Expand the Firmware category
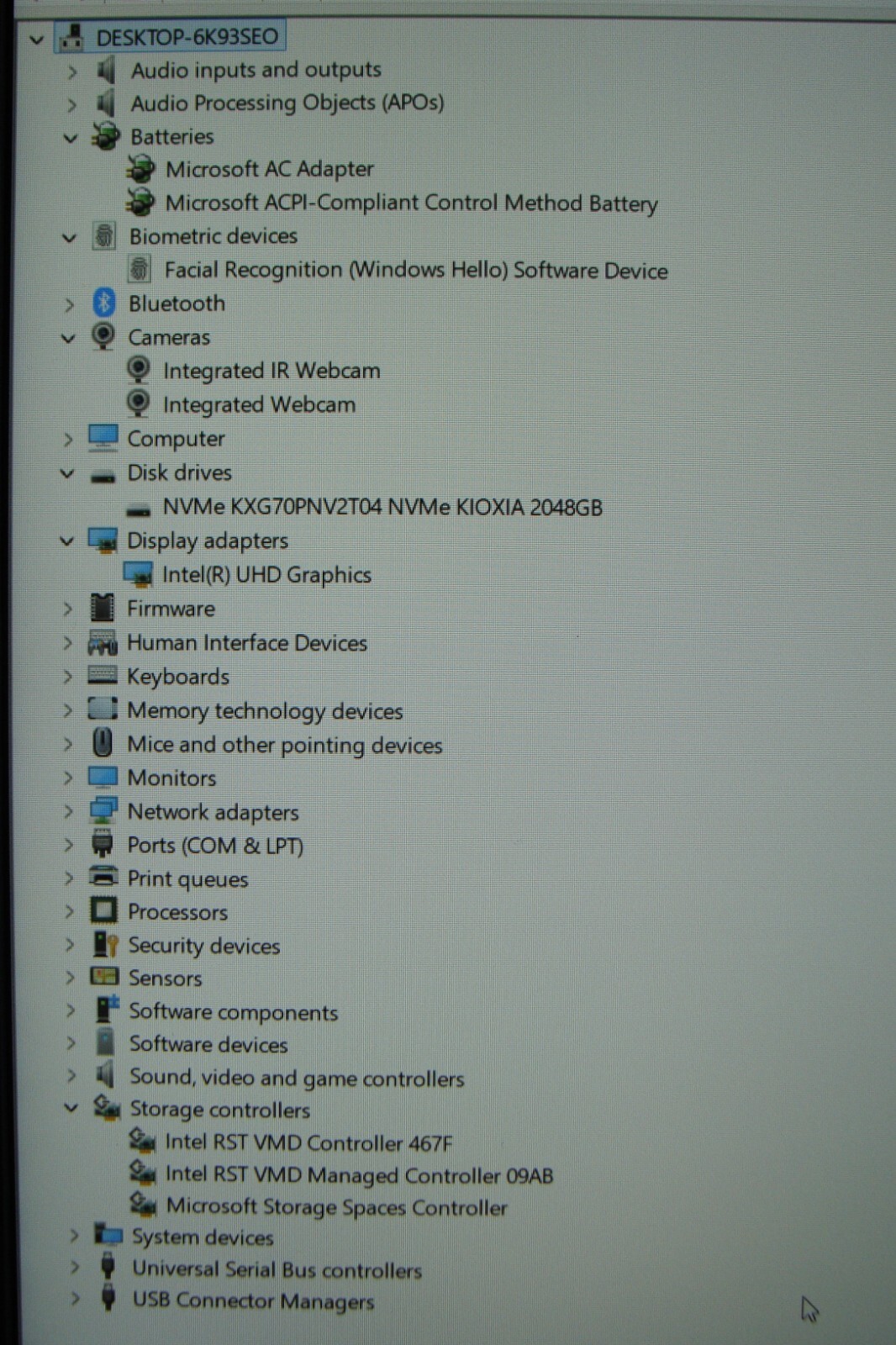This screenshot has height=1345, width=896. (x=68, y=609)
